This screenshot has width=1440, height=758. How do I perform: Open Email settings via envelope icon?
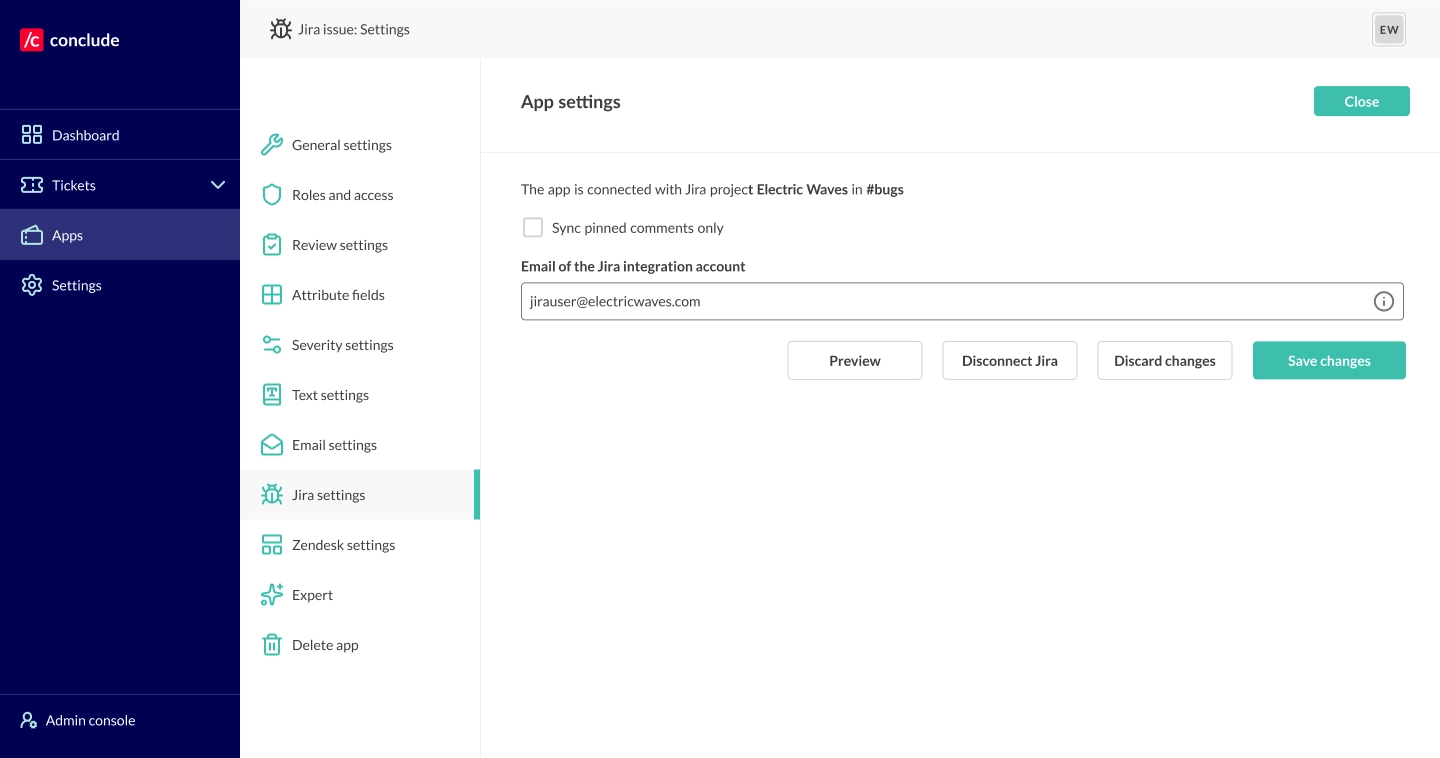(272, 444)
